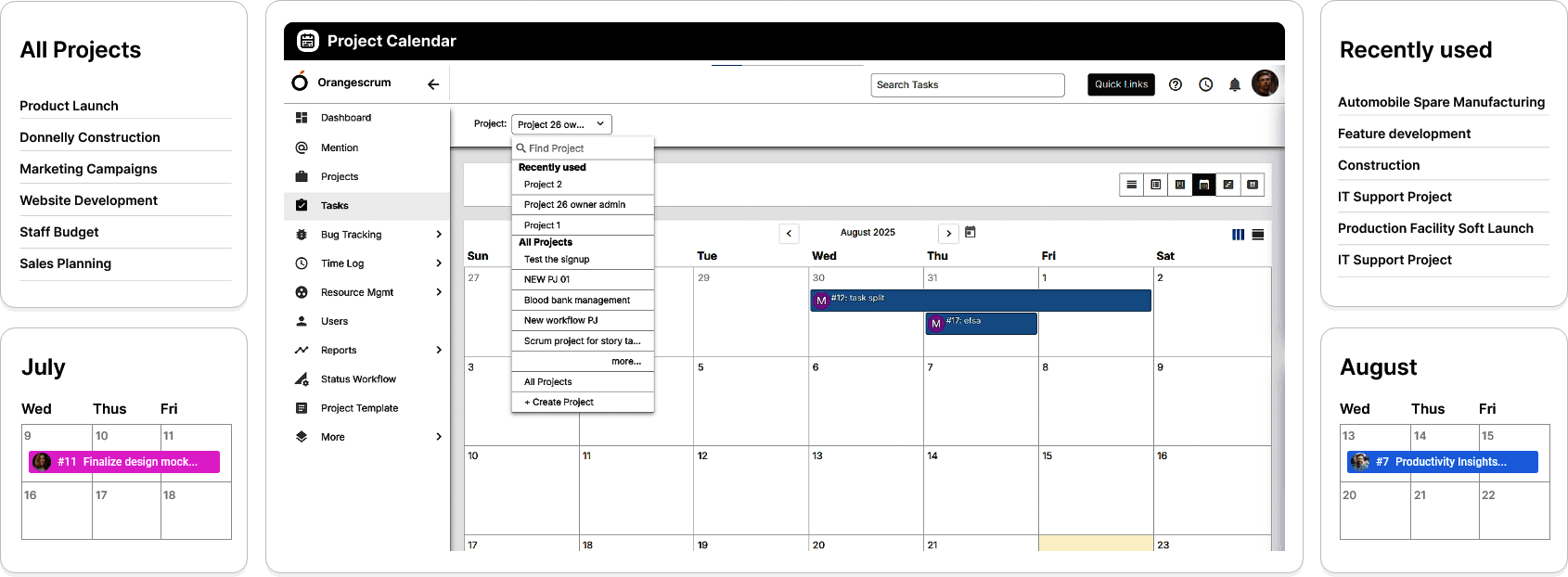Switch to the Kanban board view icon

pyautogui.click(x=1180, y=185)
